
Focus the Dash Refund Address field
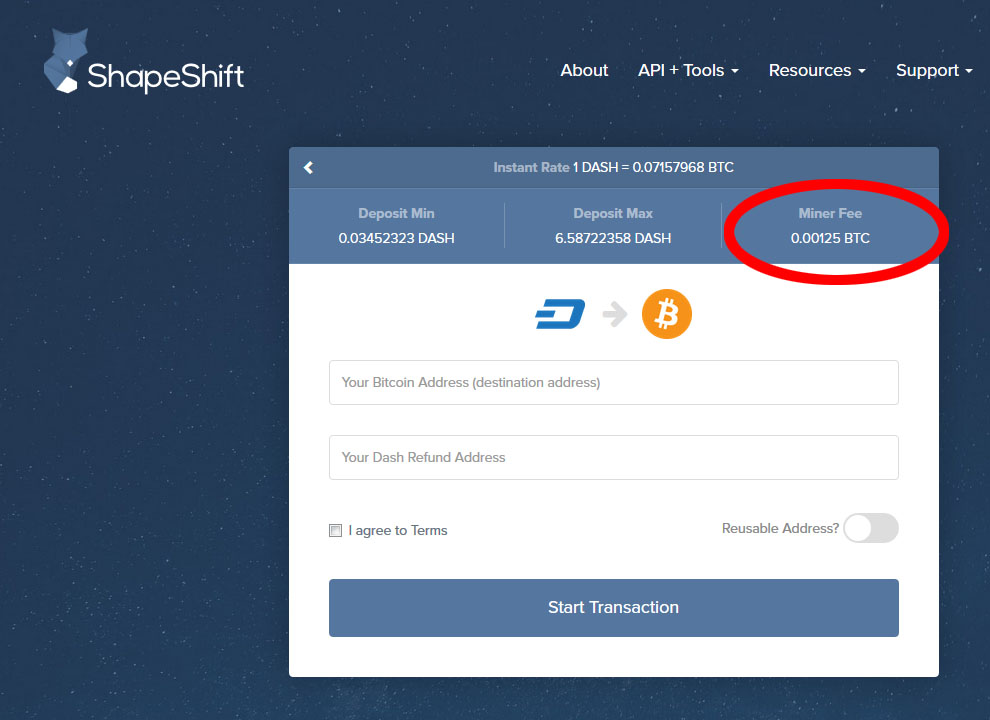[614, 457]
